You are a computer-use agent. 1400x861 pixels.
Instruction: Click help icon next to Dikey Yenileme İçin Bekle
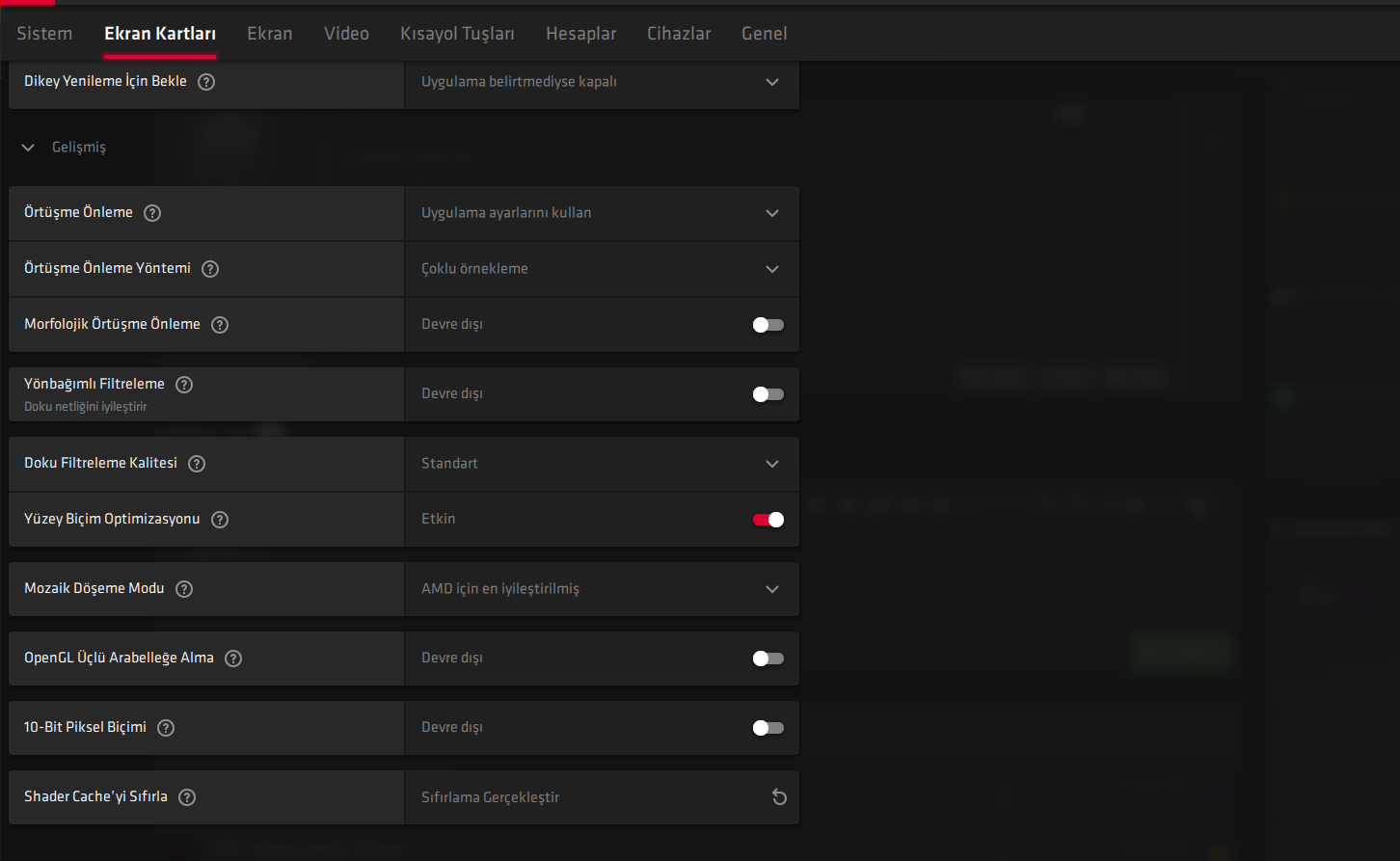tap(206, 82)
